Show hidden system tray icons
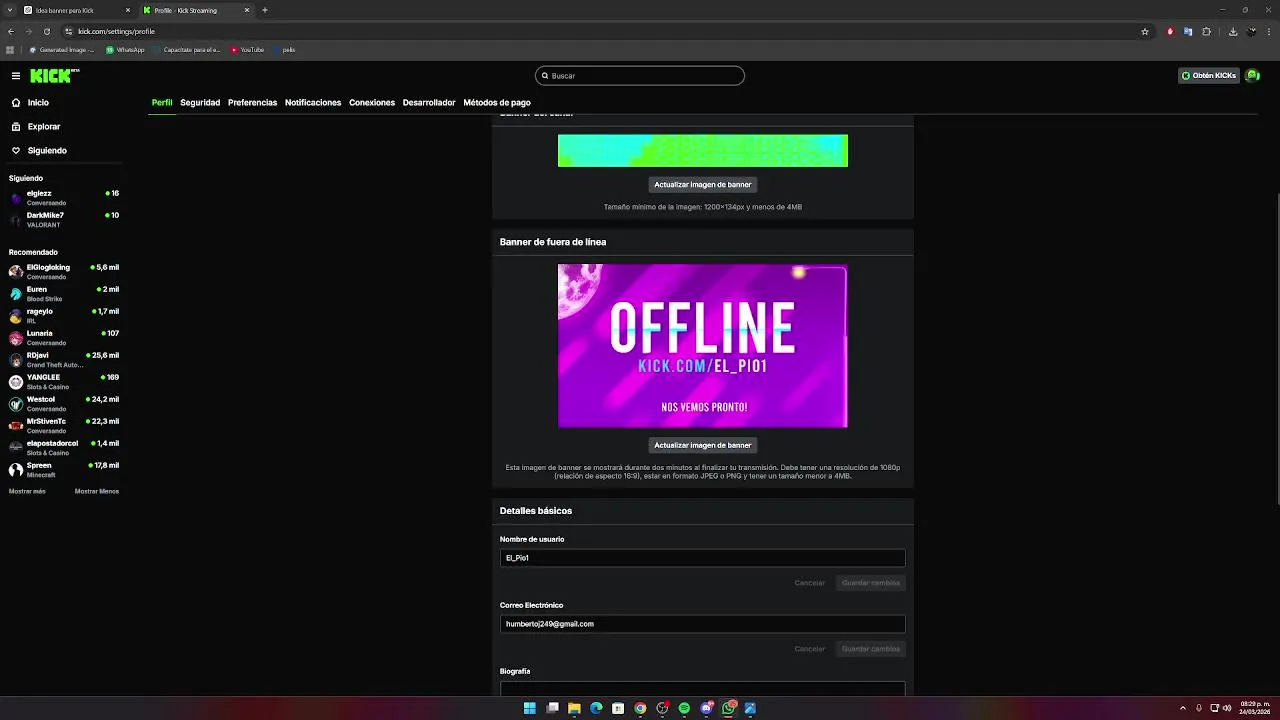This screenshot has width=1280, height=720. (1183, 708)
